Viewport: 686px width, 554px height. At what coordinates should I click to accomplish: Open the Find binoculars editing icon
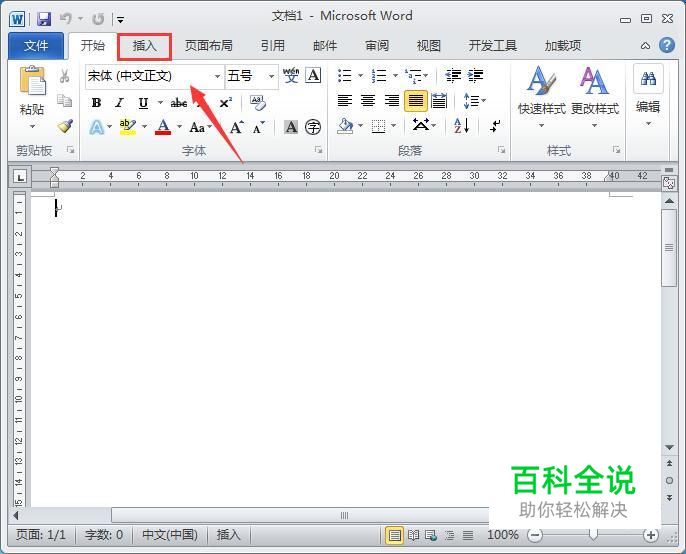(648, 79)
